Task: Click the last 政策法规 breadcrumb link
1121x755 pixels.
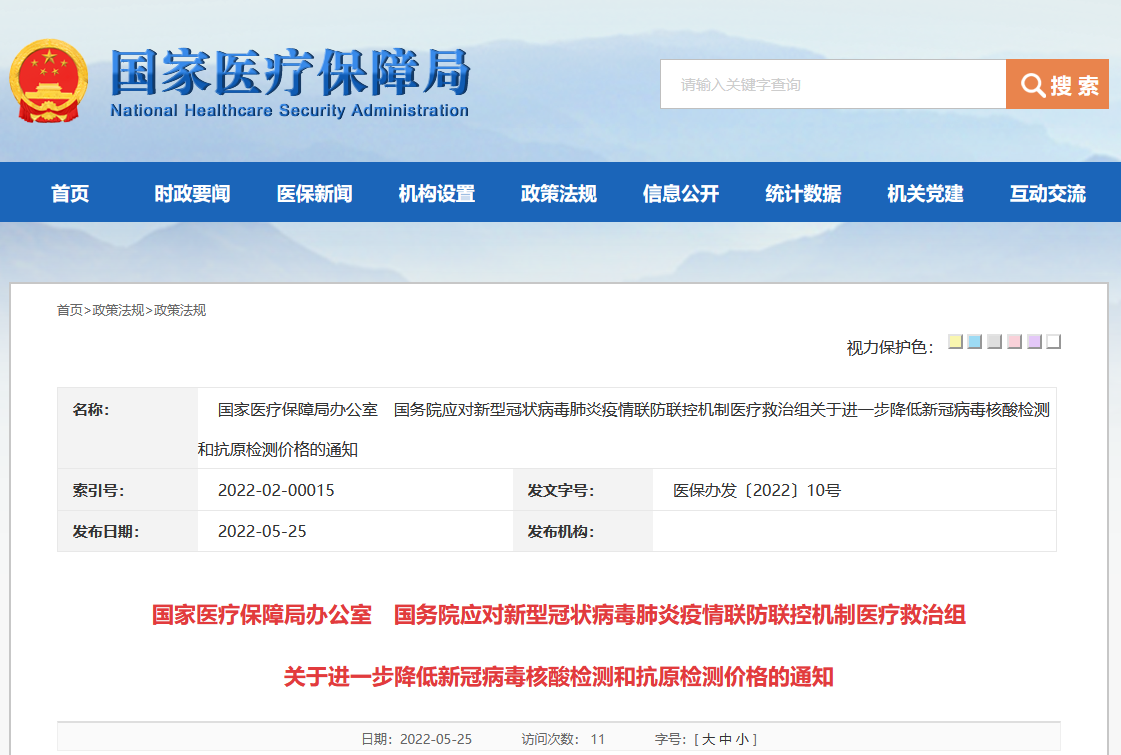Action: tap(180, 310)
